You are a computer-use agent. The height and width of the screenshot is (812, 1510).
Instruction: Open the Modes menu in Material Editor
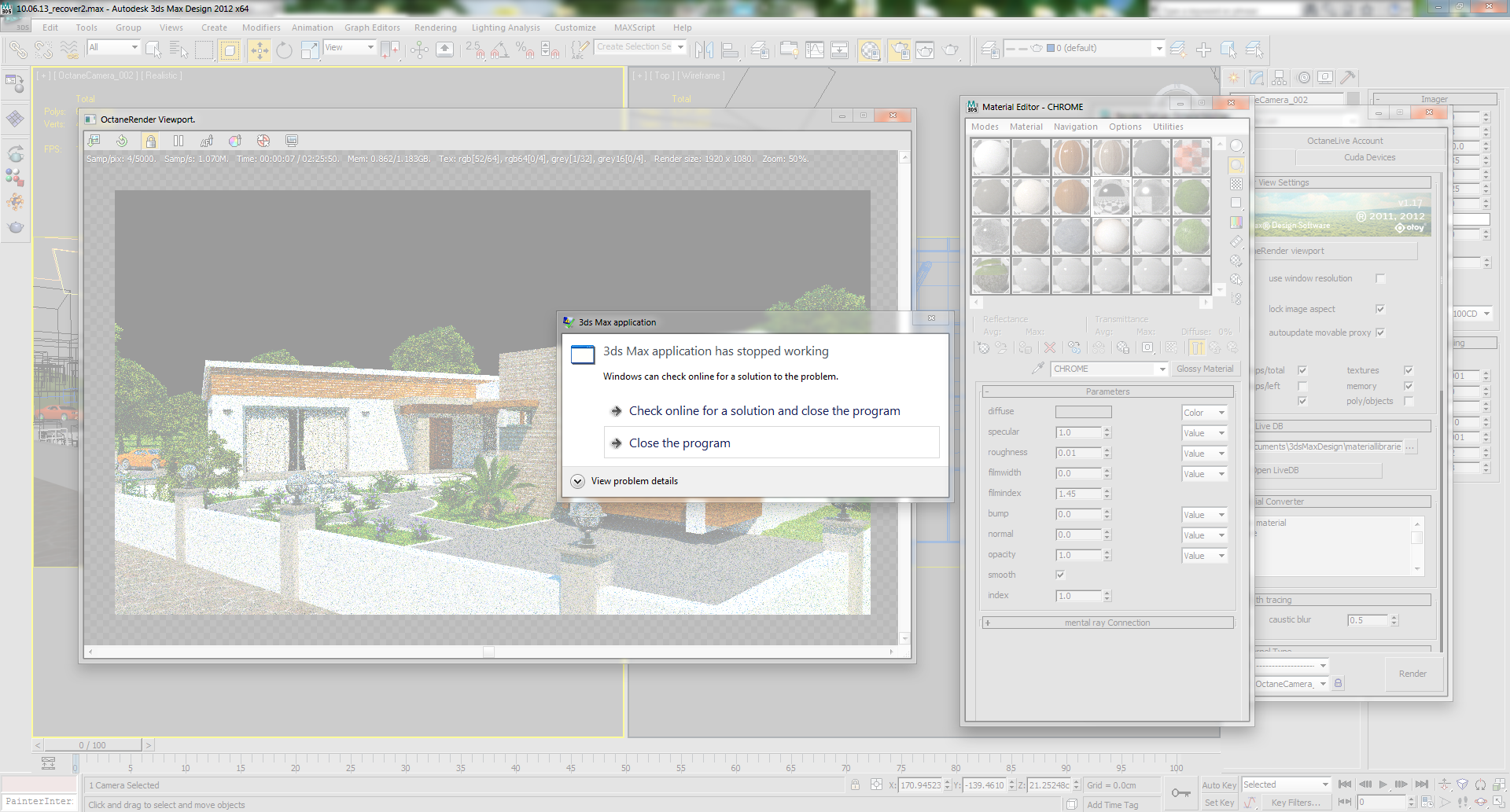pyautogui.click(x=985, y=127)
